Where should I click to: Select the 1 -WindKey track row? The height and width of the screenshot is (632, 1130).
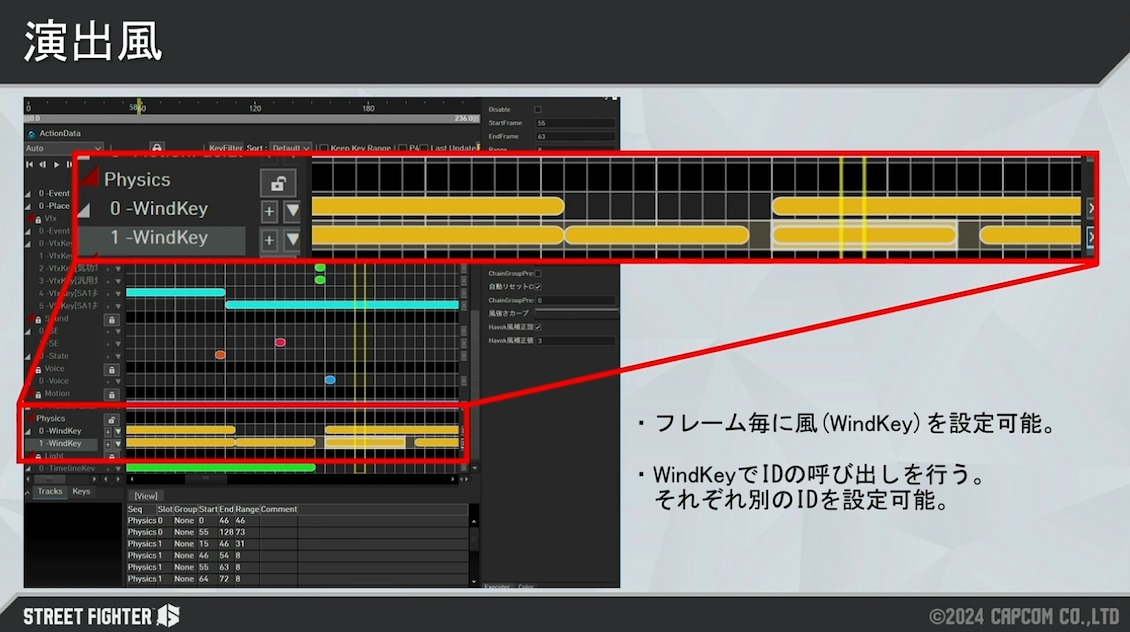tap(61, 444)
